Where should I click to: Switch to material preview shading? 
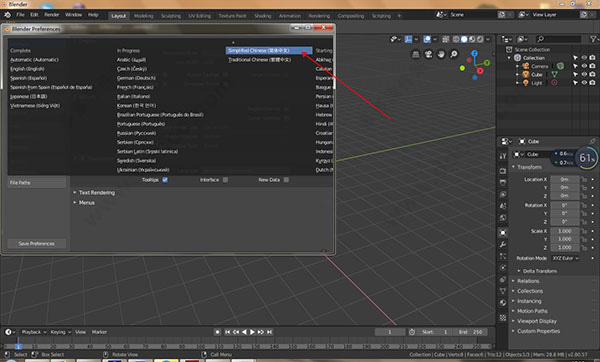tap(472, 39)
